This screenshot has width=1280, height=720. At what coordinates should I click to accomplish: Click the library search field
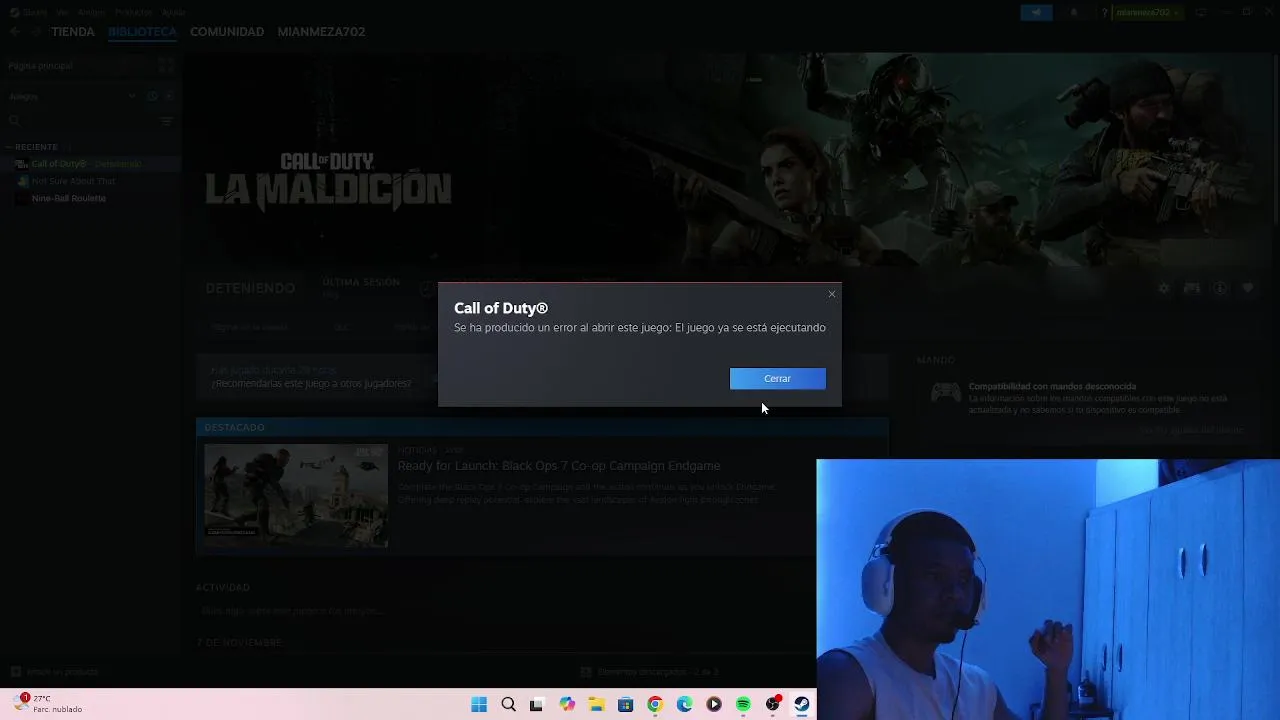pos(80,121)
